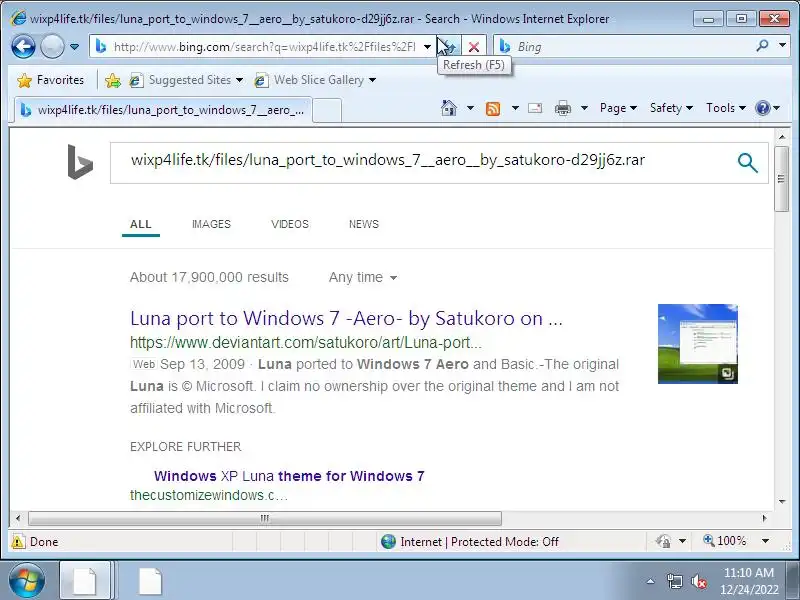This screenshot has width=800, height=600.
Task: Click the greyed Forward navigation button
Action: [52, 47]
